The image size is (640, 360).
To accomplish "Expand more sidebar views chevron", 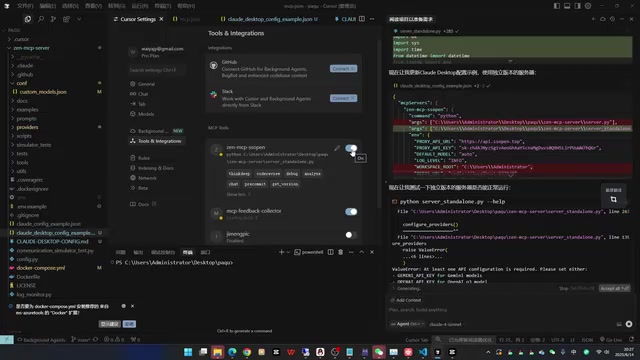I will (79, 19).
